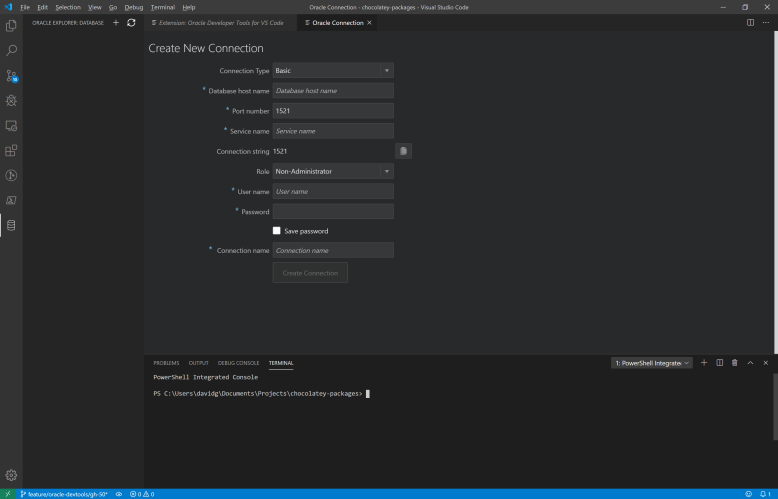Close the terminal panel
Image resolution: width=778 pixels, height=499 pixels.
[x=766, y=363]
